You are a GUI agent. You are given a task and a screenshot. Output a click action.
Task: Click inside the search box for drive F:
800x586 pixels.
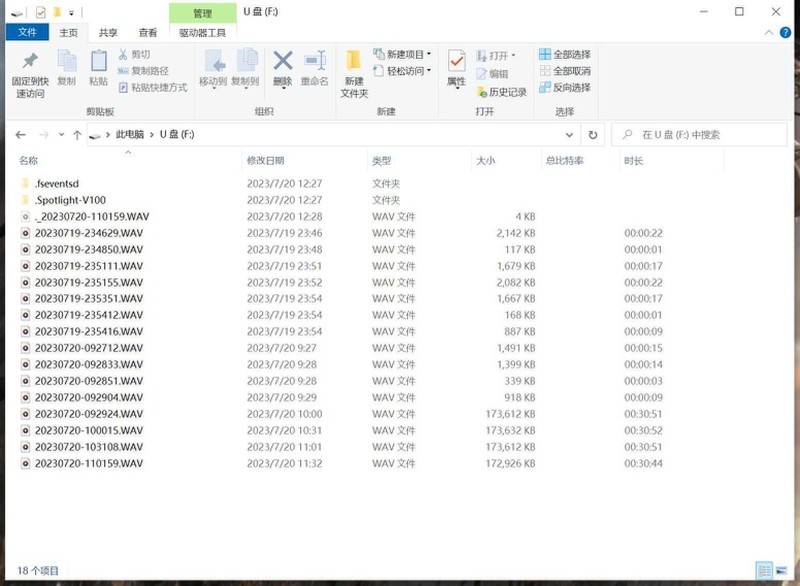point(700,133)
